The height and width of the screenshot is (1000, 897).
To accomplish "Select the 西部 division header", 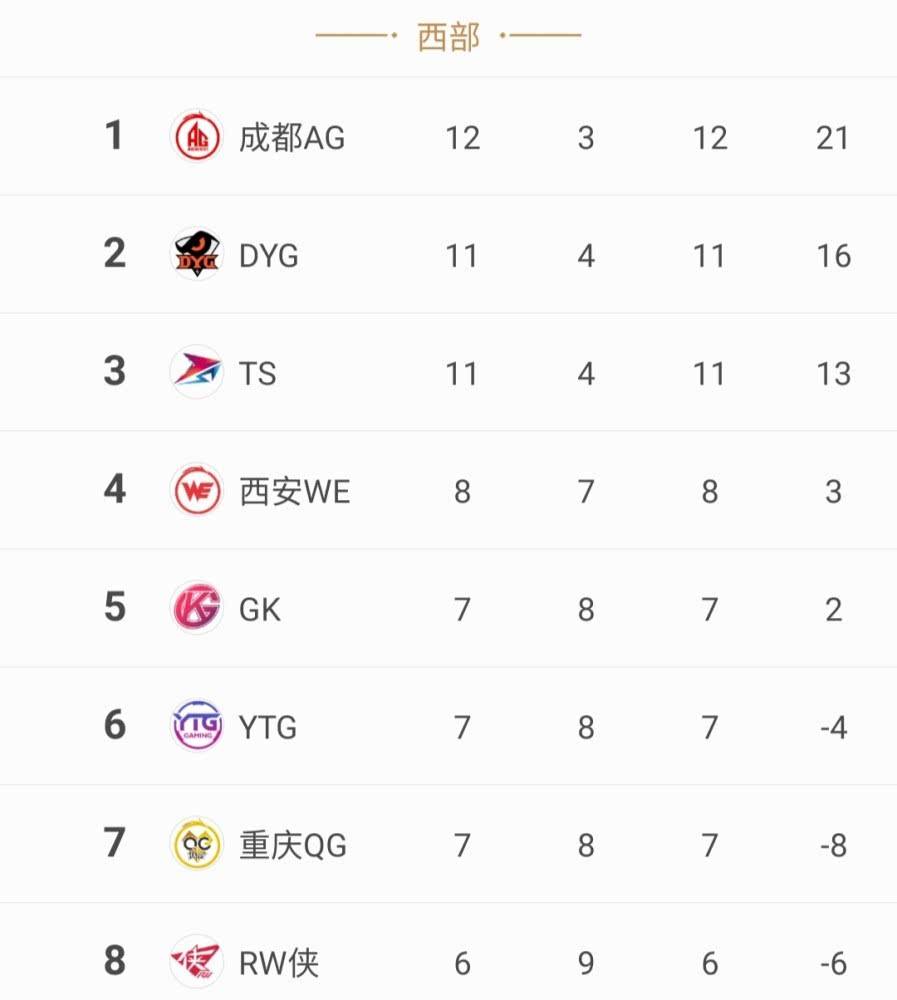I will pyautogui.click(x=448, y=37).
